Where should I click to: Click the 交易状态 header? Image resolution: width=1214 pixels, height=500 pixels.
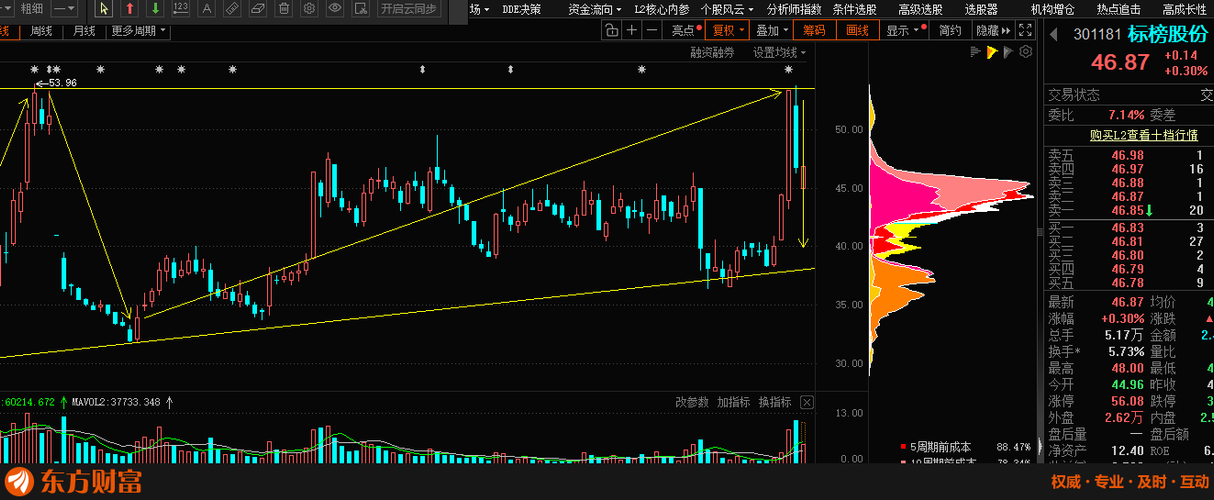(1073, 95)
